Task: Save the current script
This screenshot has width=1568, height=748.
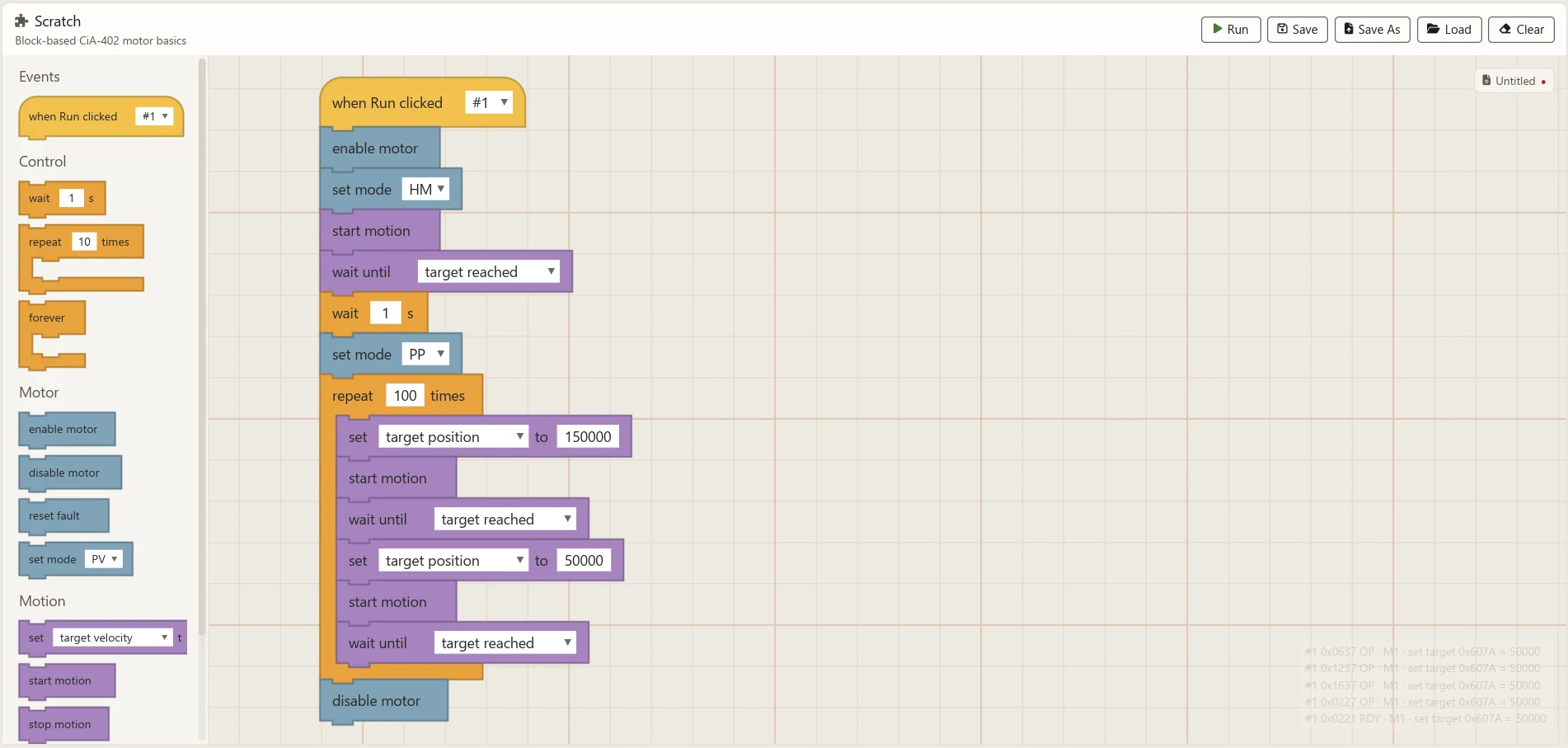Action: click(1297, 30)
